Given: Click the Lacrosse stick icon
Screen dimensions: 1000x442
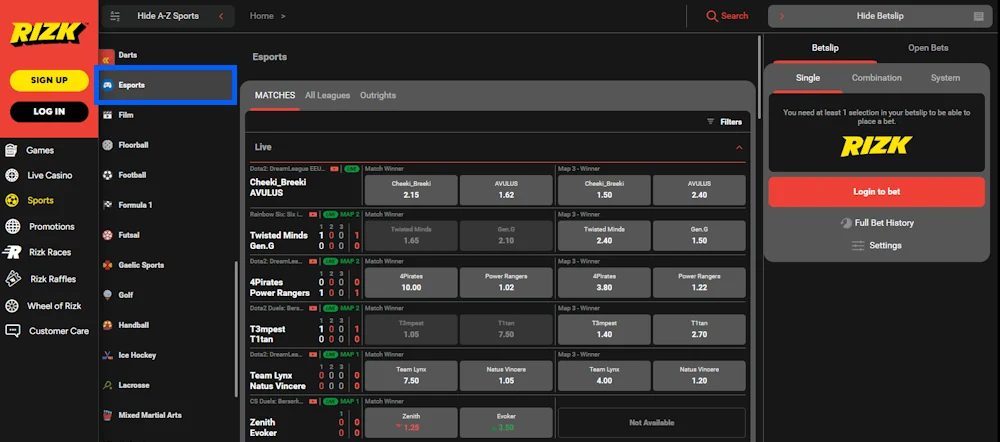Looking at the screenshot, I should pyautogui.click(x=107, y=385).
